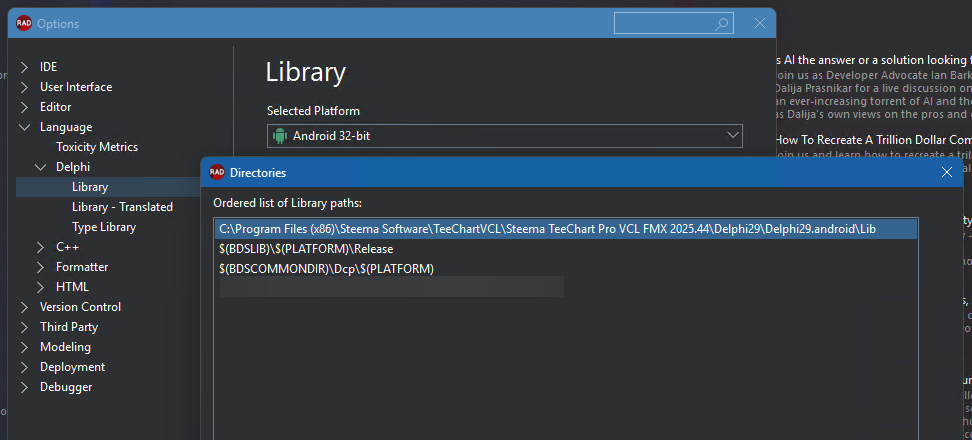Select the Deployment label
972x440 pixels.
point(73,367)
